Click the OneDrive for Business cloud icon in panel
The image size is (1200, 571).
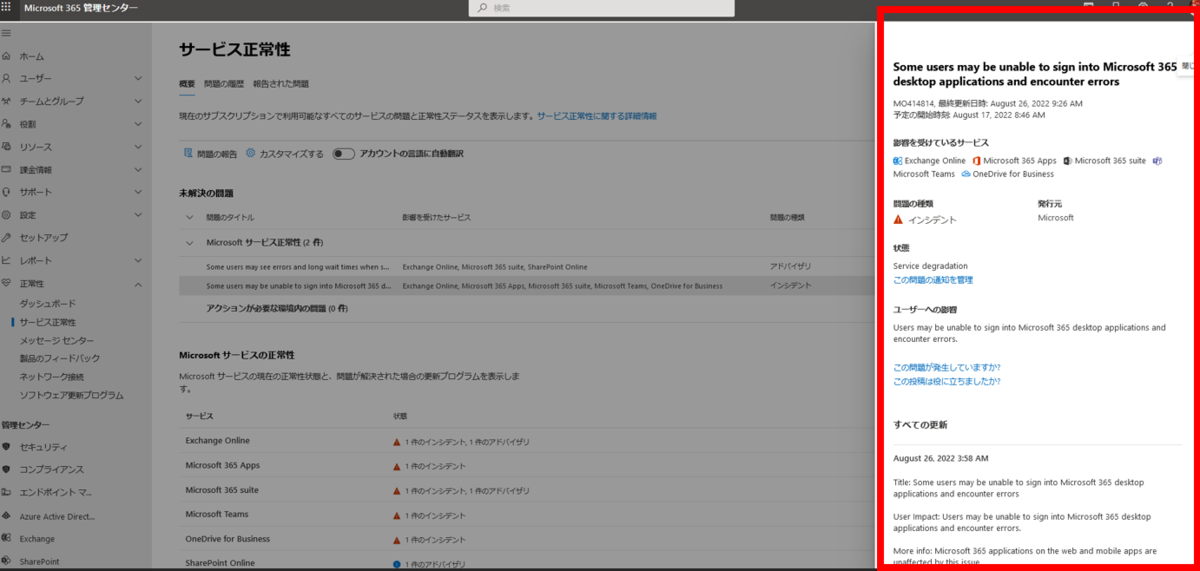point(966,174)
